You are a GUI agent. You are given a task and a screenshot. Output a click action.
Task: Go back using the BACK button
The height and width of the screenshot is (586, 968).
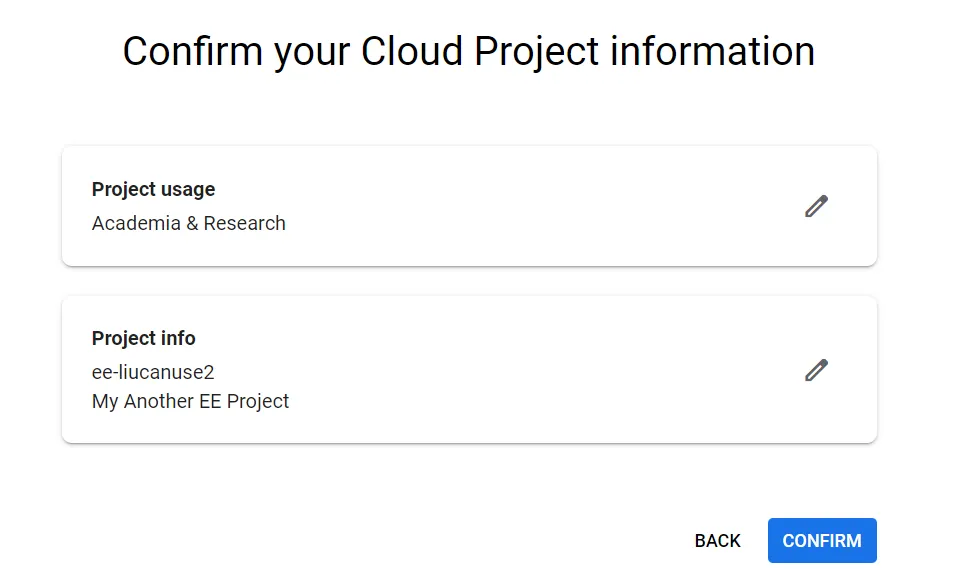click(717, 541)
